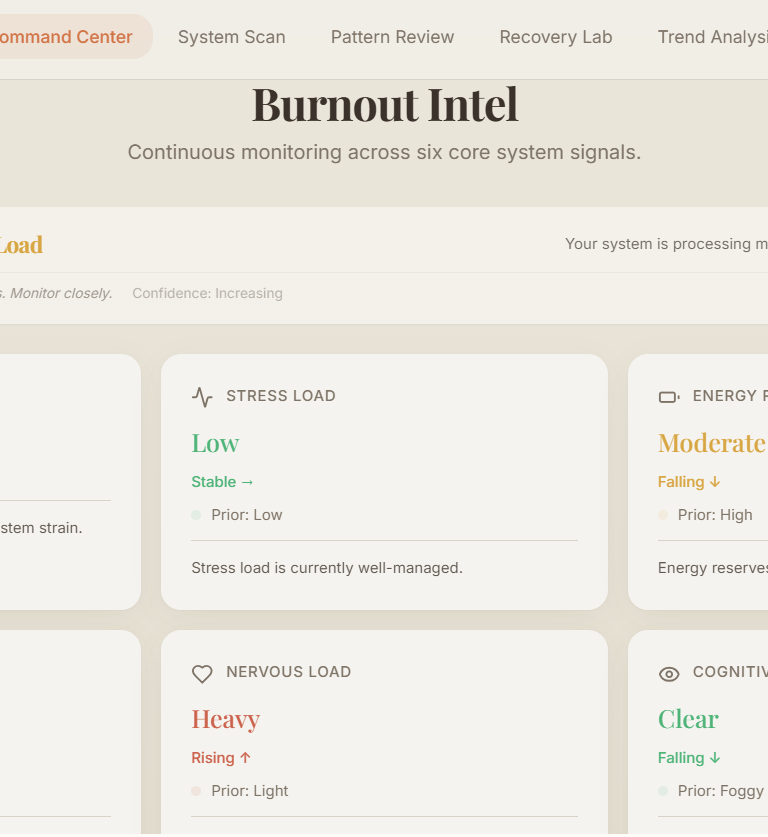Click the Cognitive eye icon
The width and height of the screenshot is (768, 837).
click(669, 674)
